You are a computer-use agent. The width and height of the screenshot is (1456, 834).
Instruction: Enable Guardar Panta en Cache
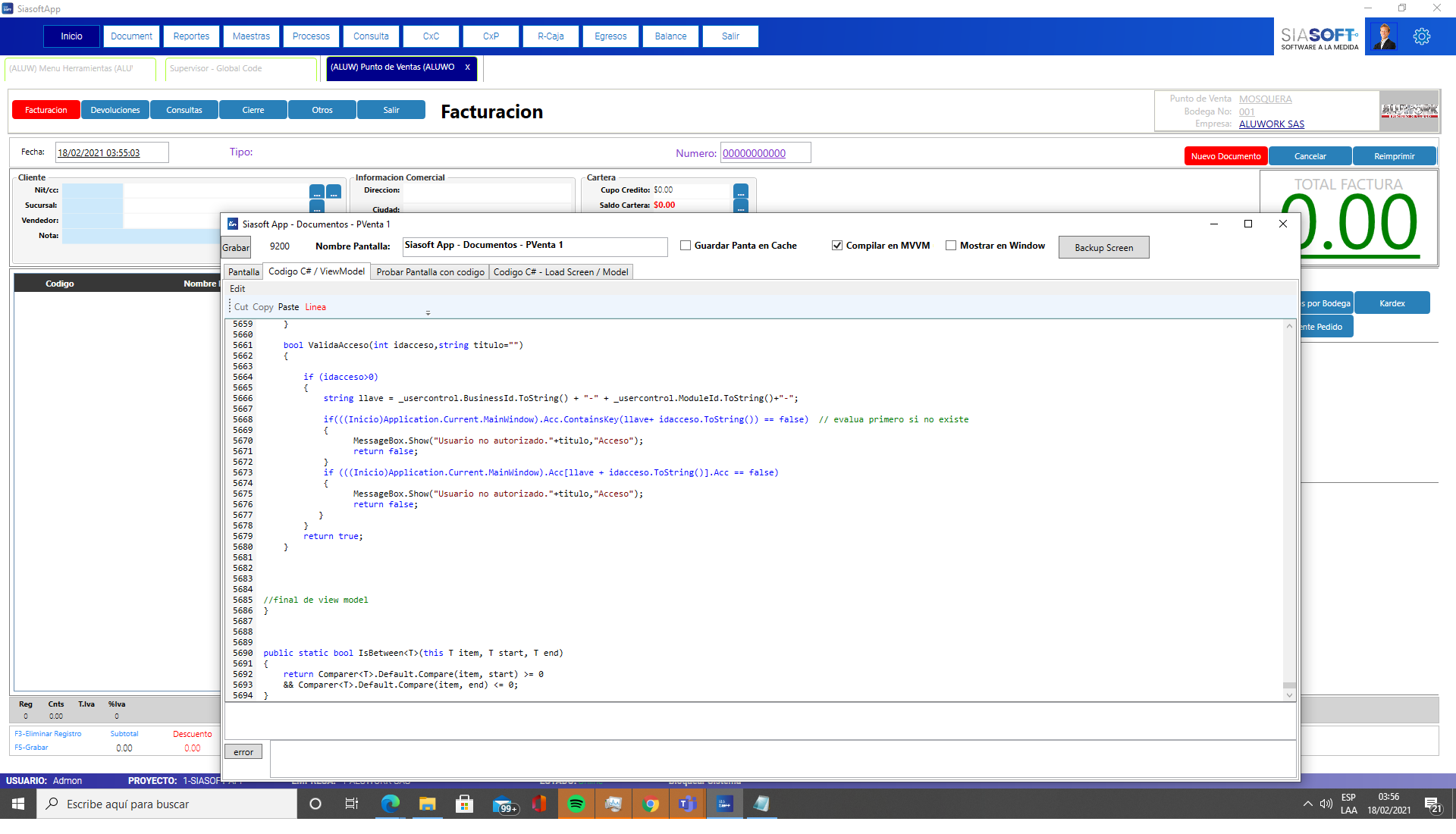[x=685, y=245]
